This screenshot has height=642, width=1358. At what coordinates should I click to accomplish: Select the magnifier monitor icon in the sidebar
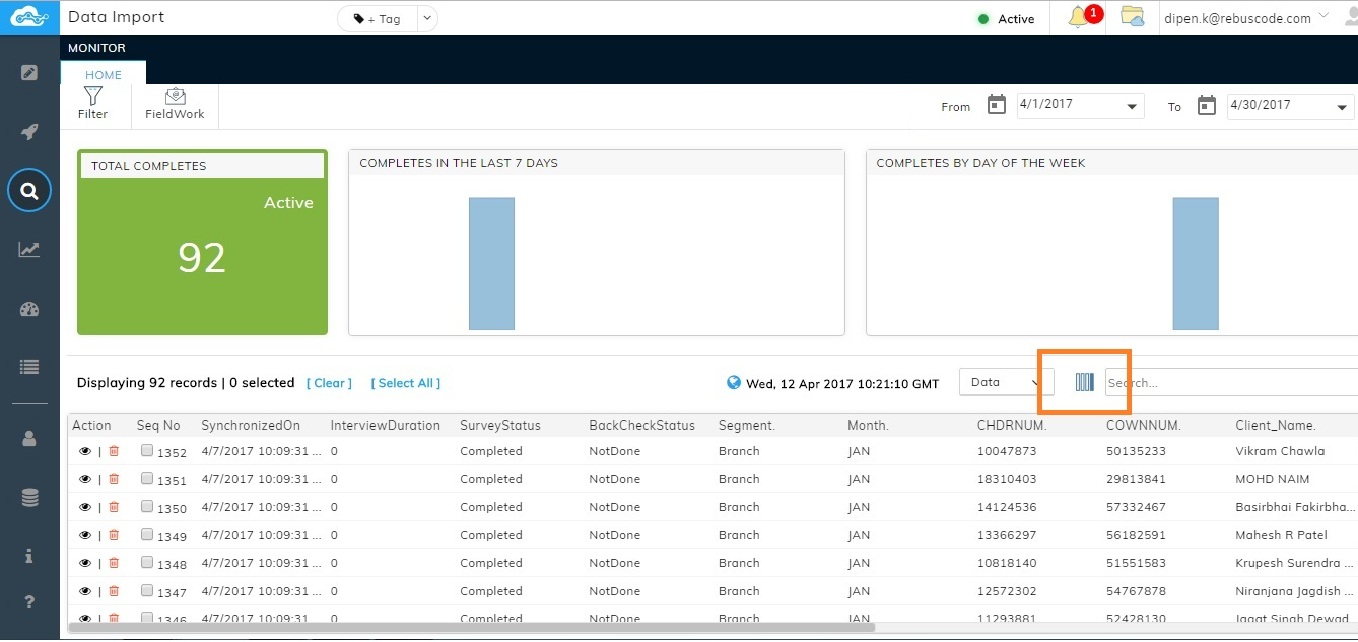(29, 191)
